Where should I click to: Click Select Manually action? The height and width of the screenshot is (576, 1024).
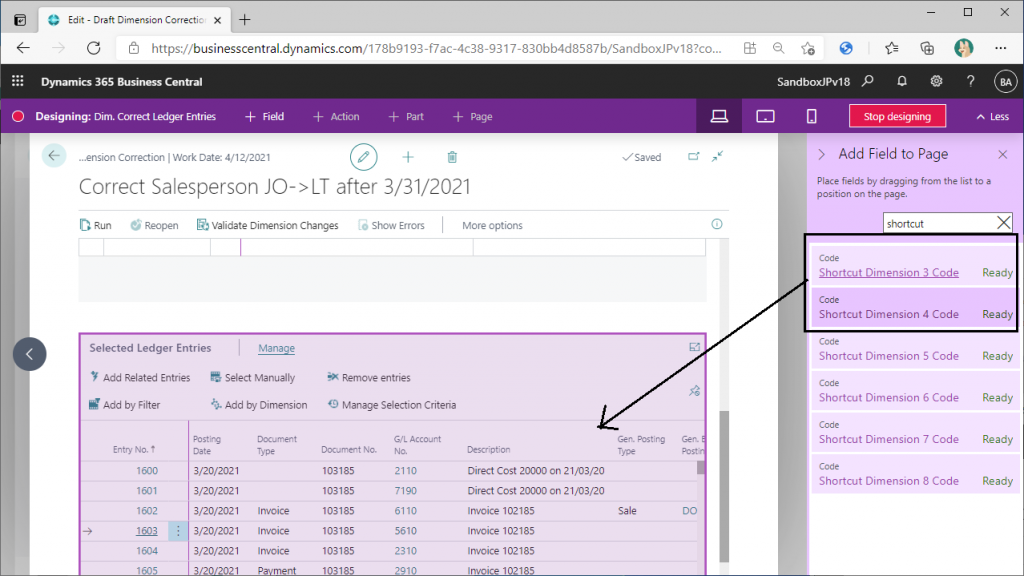[253, 377]
